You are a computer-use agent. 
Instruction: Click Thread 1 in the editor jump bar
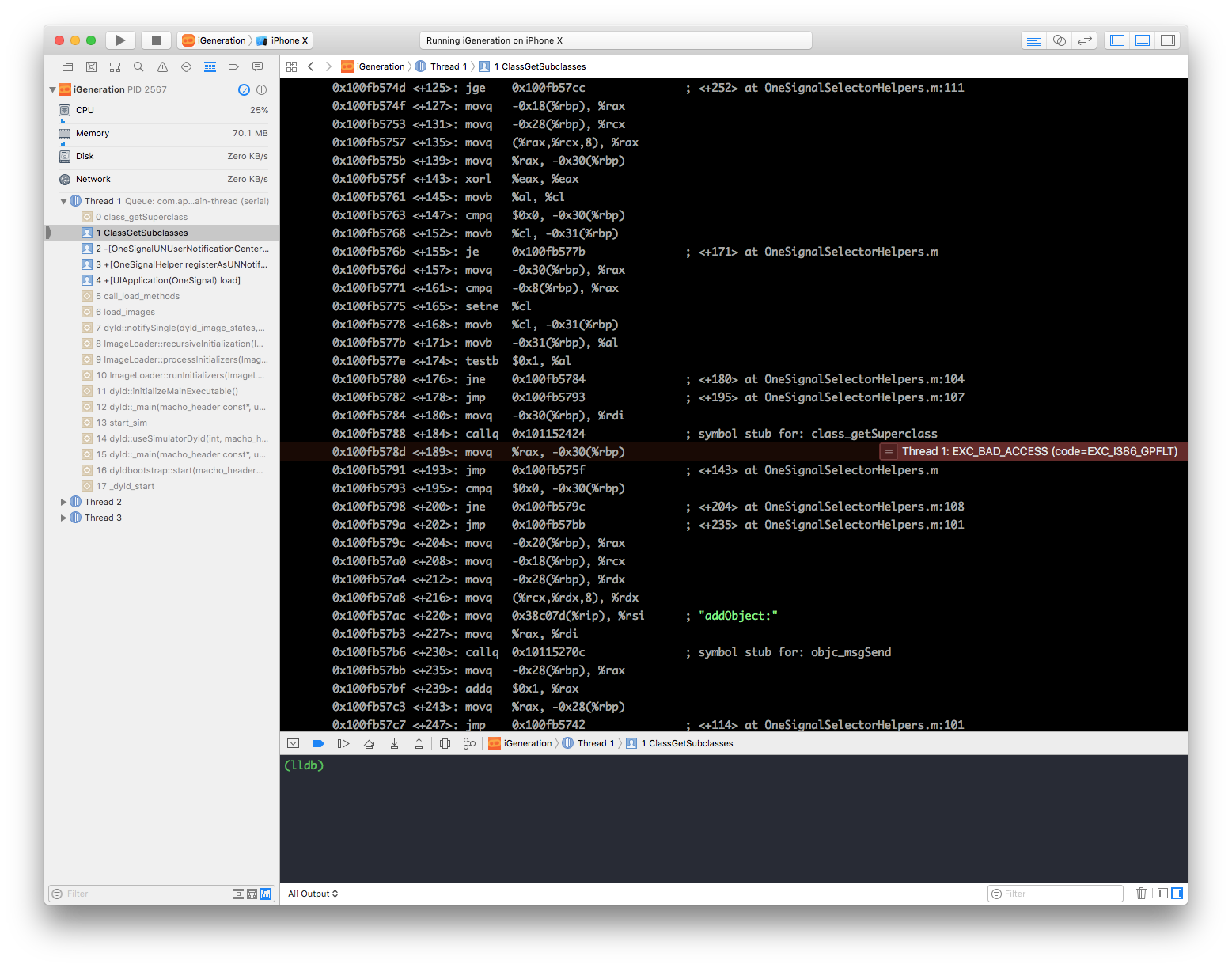click(x=442, y=66)
